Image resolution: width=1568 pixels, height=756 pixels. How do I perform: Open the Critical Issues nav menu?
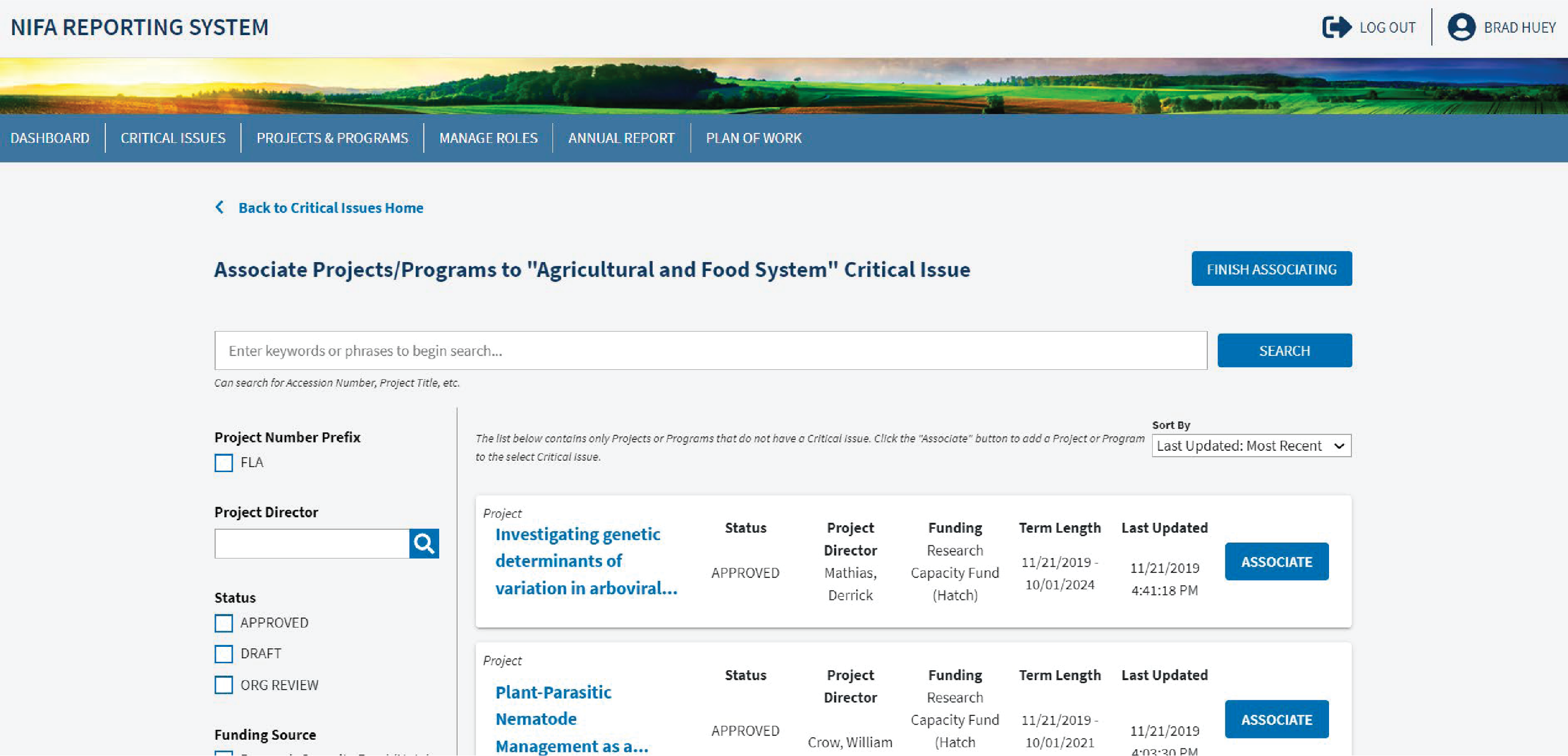tap(173, 138)
